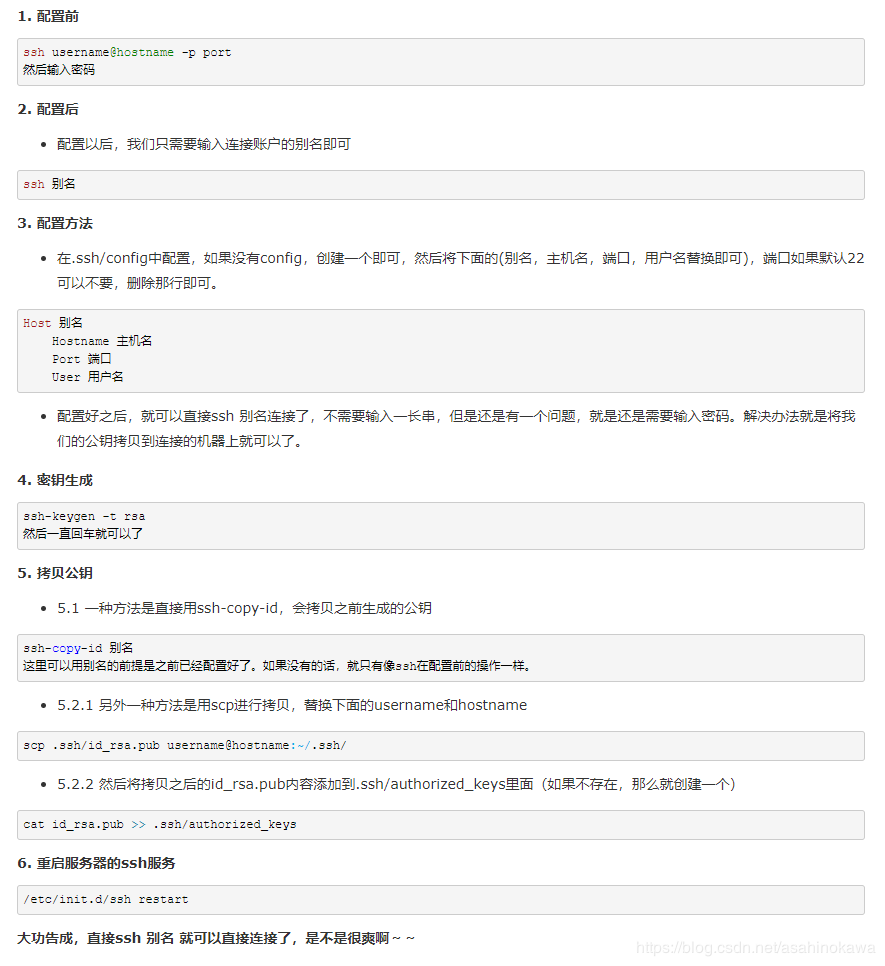Click the code line "/etc/init.d/ssh restart"
This screenshot has height=966, width=885.
(x=106, y=899)
